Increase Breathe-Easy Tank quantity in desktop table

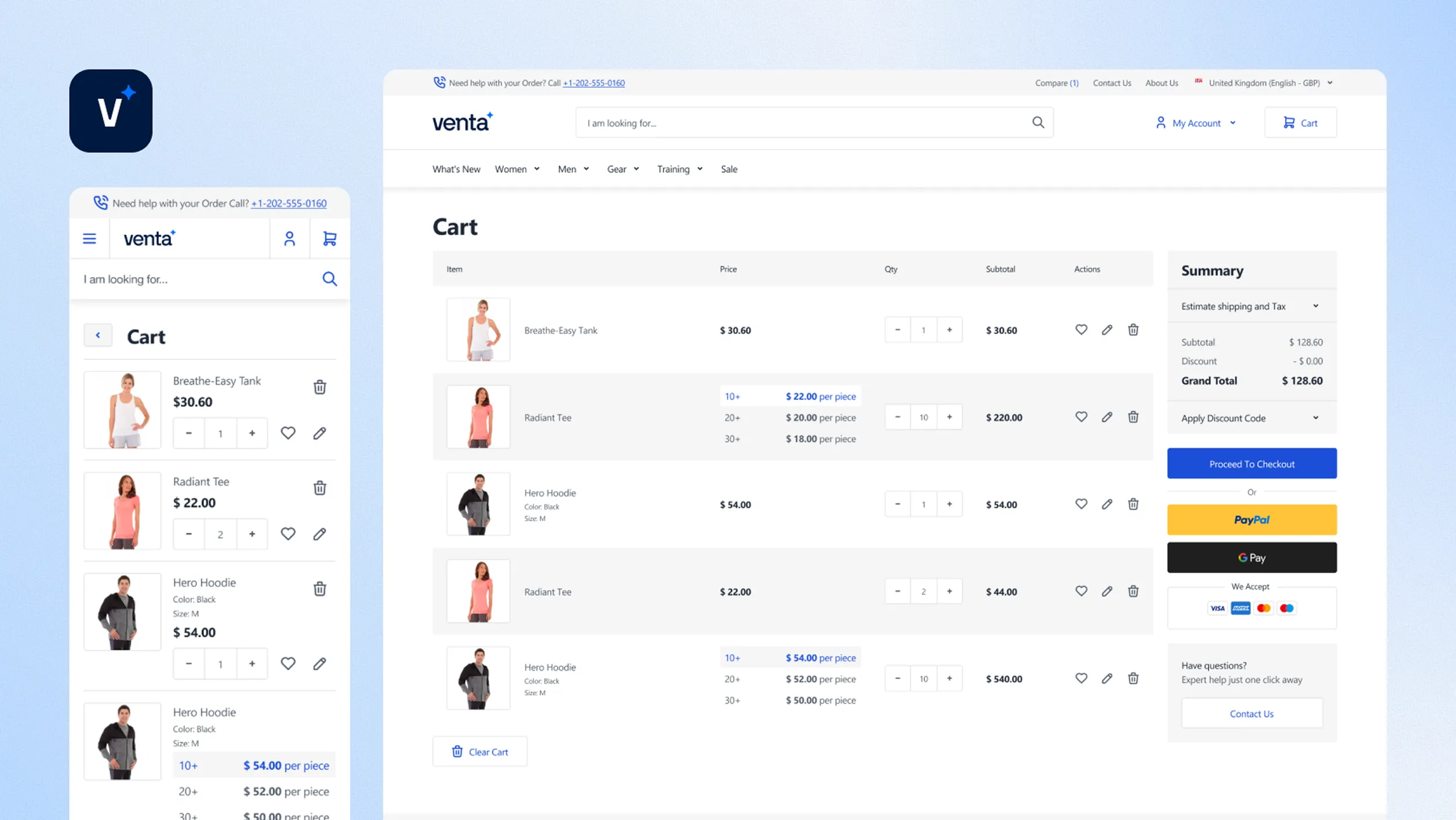point(949,330)
